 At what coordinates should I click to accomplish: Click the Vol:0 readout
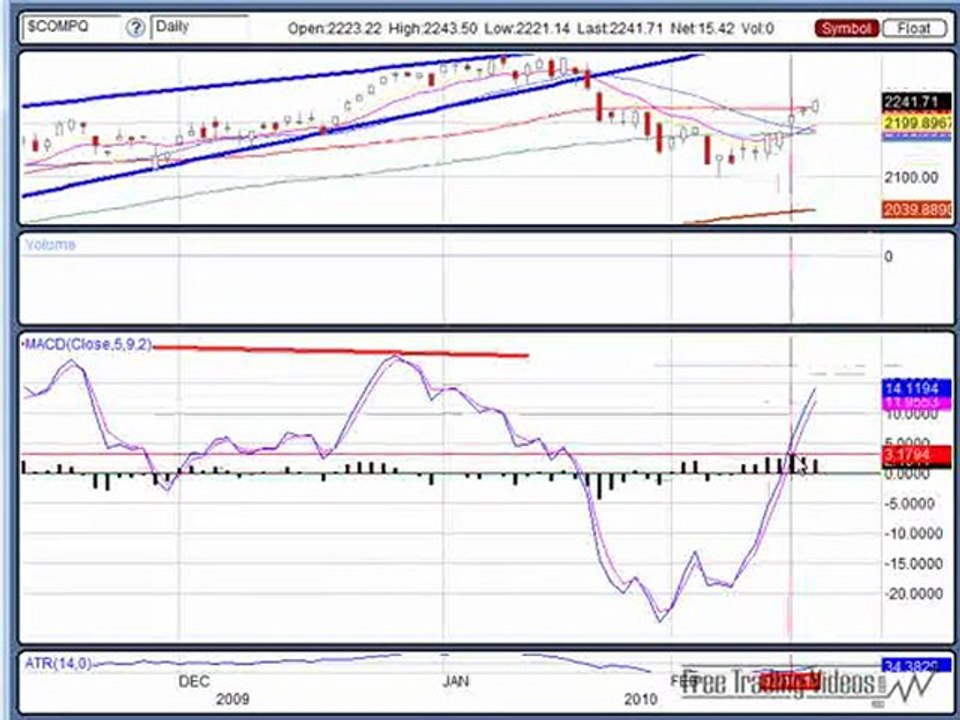click(x=757, y=28)
